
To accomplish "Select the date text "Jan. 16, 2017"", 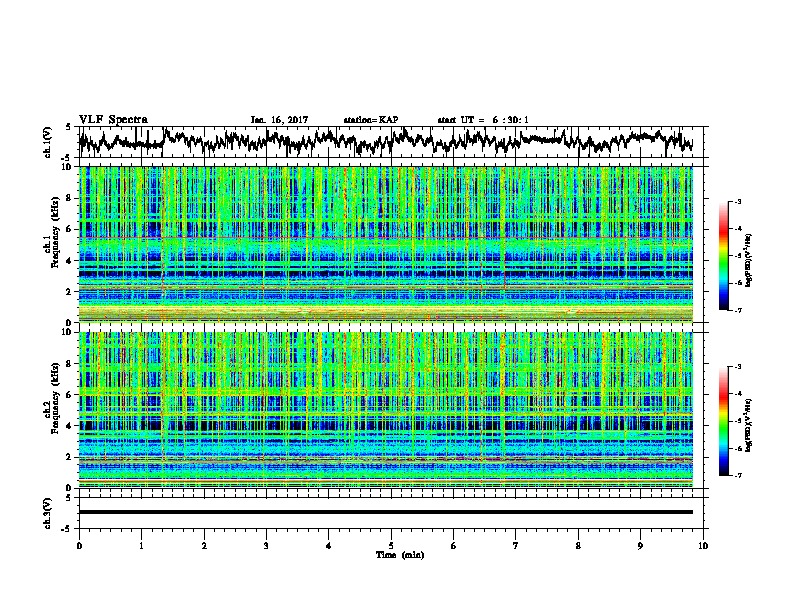I will 279,120.
